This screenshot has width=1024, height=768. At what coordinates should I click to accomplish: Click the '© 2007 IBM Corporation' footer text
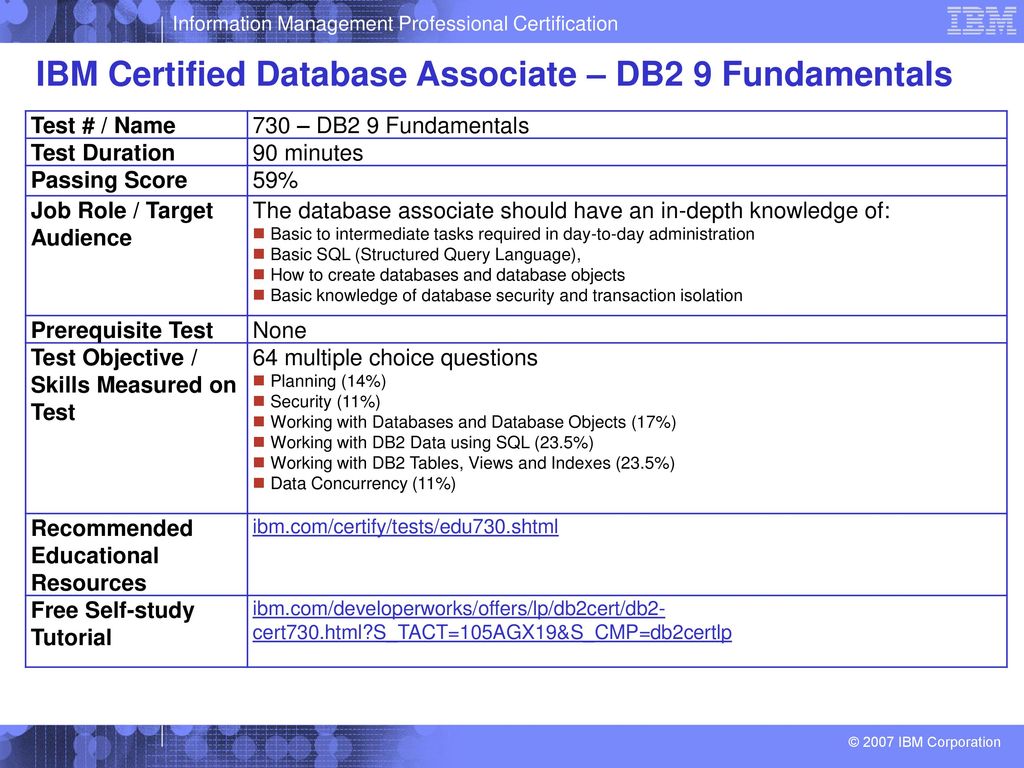(x=924, y=742)
